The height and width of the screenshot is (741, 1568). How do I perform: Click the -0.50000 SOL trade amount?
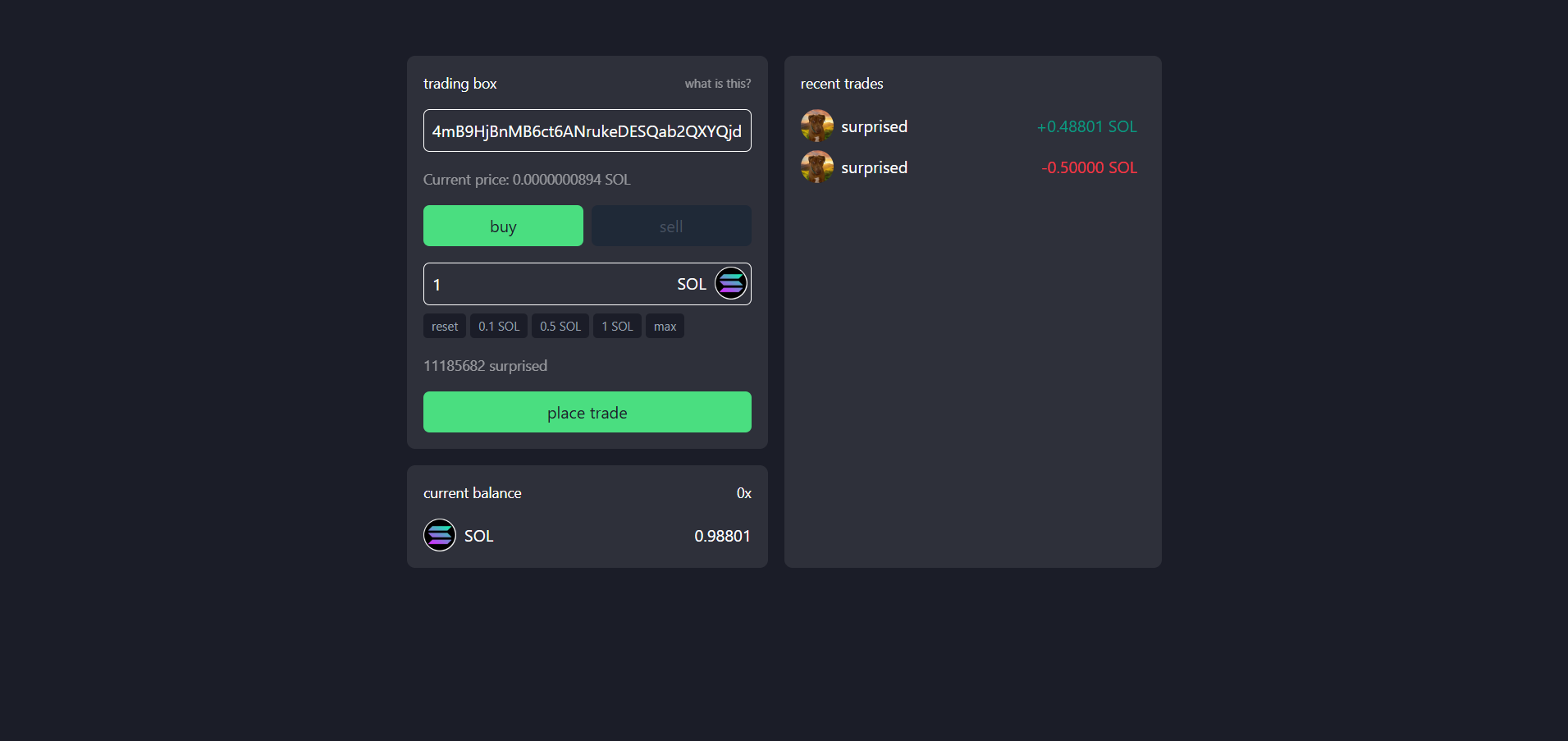(1089, 168)
